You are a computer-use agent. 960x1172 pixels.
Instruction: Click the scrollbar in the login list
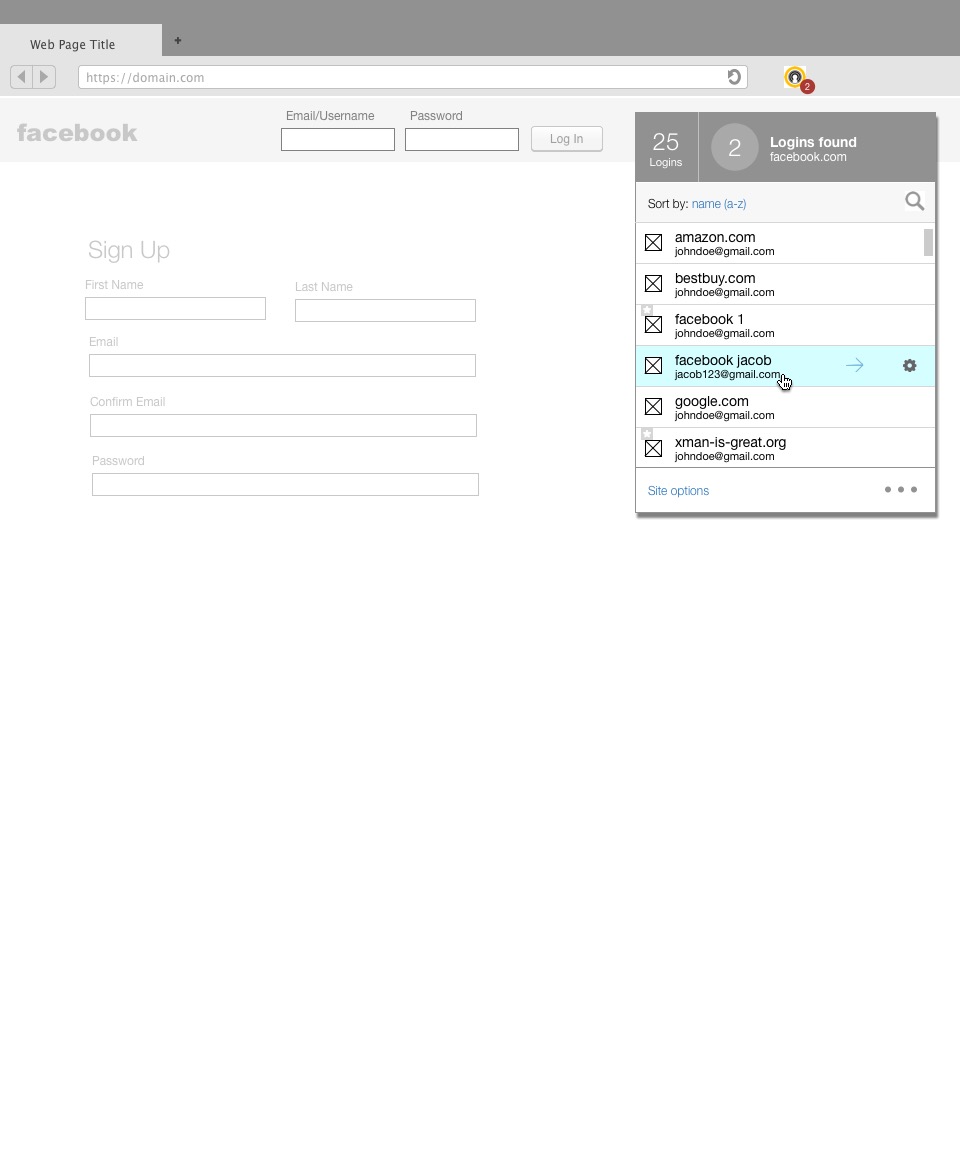[927, 243]
